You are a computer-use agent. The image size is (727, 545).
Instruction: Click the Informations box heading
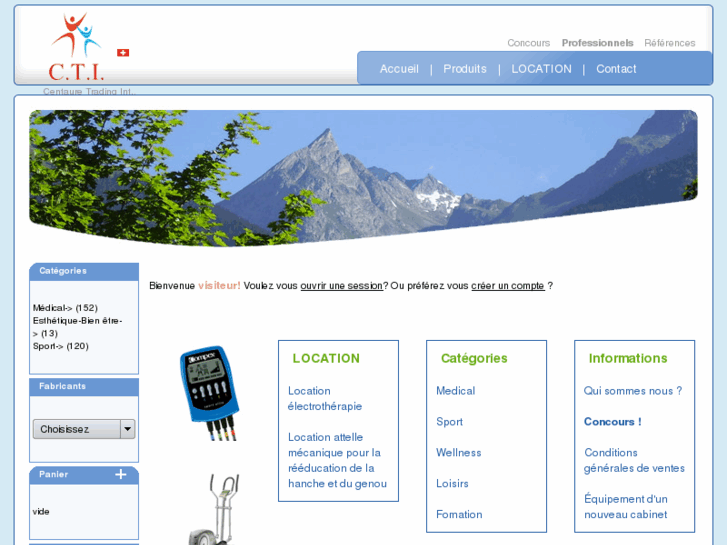click(628, 359)
